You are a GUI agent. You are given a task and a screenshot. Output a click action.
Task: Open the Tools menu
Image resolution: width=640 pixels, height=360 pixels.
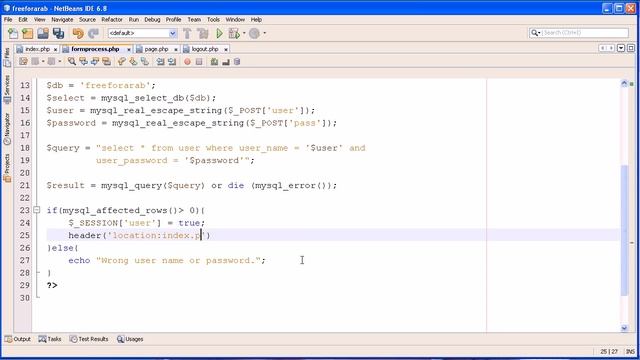tap(213, 20)
